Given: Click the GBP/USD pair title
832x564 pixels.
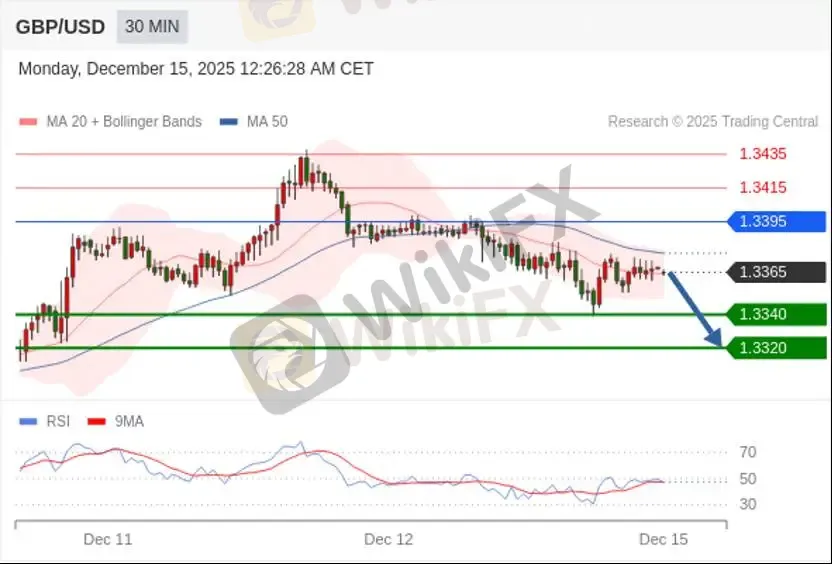Looking at the screenshot, I should pos(60,27).
